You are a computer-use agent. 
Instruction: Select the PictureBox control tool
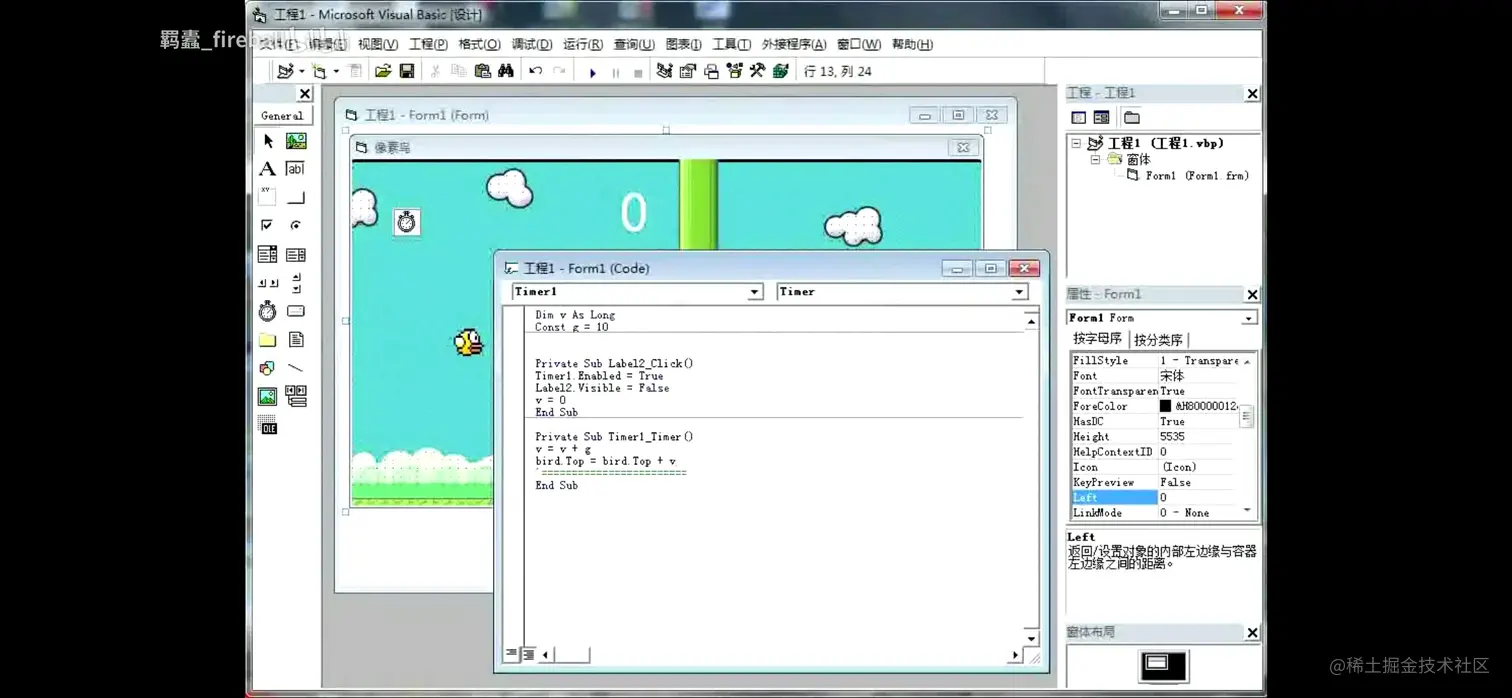coord(296,141)
